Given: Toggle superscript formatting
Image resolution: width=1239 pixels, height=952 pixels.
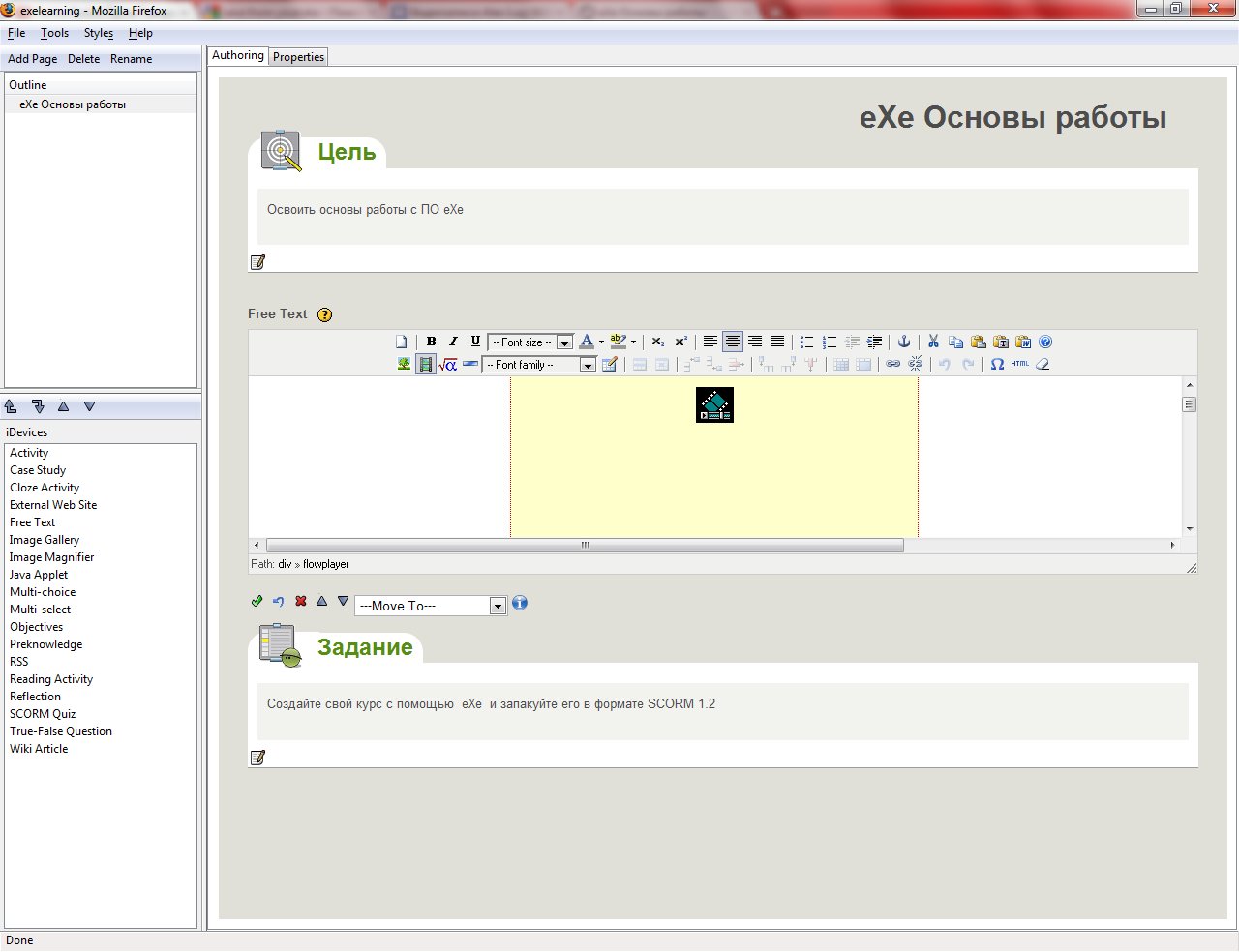Looking at the screenshot, I should (x=680, y=342).
